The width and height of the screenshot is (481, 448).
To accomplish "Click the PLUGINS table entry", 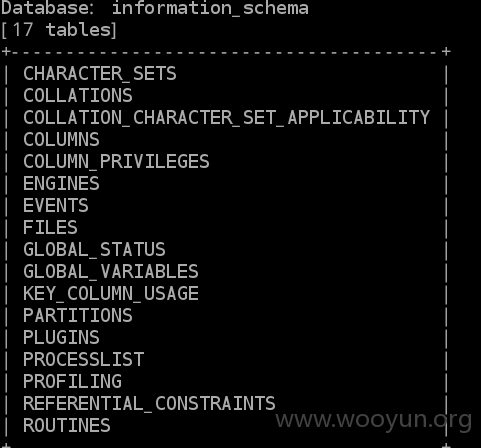I will pyautogui.click(x=61, y=337).
